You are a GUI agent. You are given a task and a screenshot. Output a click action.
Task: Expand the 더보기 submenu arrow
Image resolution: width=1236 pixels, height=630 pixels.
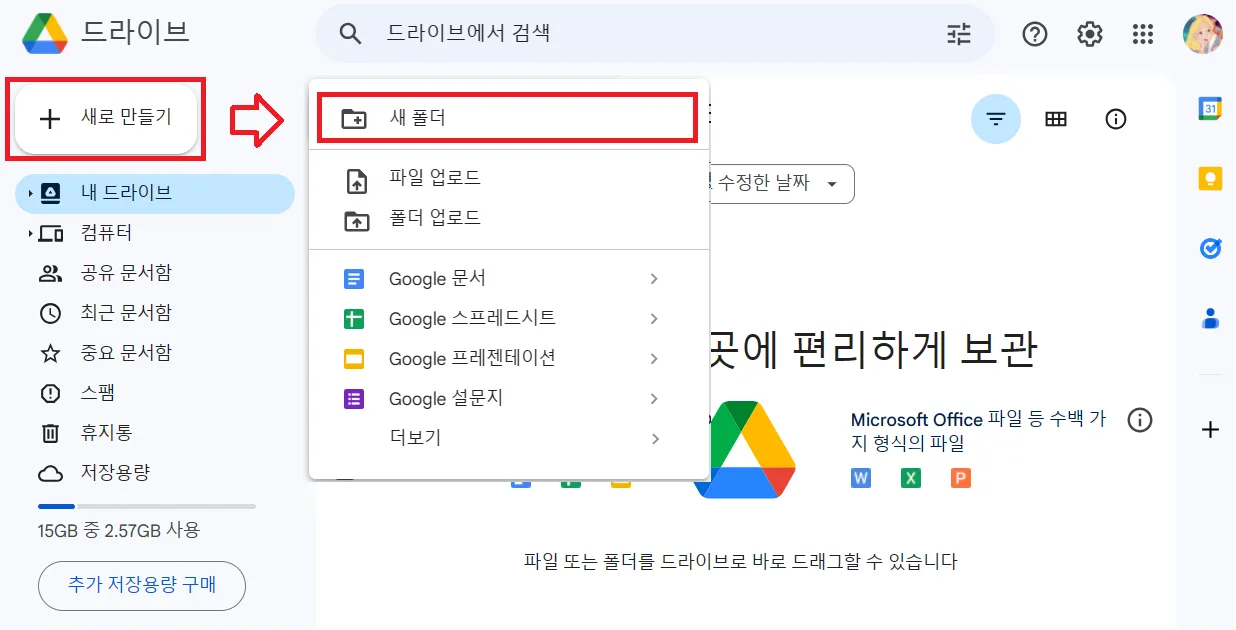pyautogui.click(x=654, y=439)
